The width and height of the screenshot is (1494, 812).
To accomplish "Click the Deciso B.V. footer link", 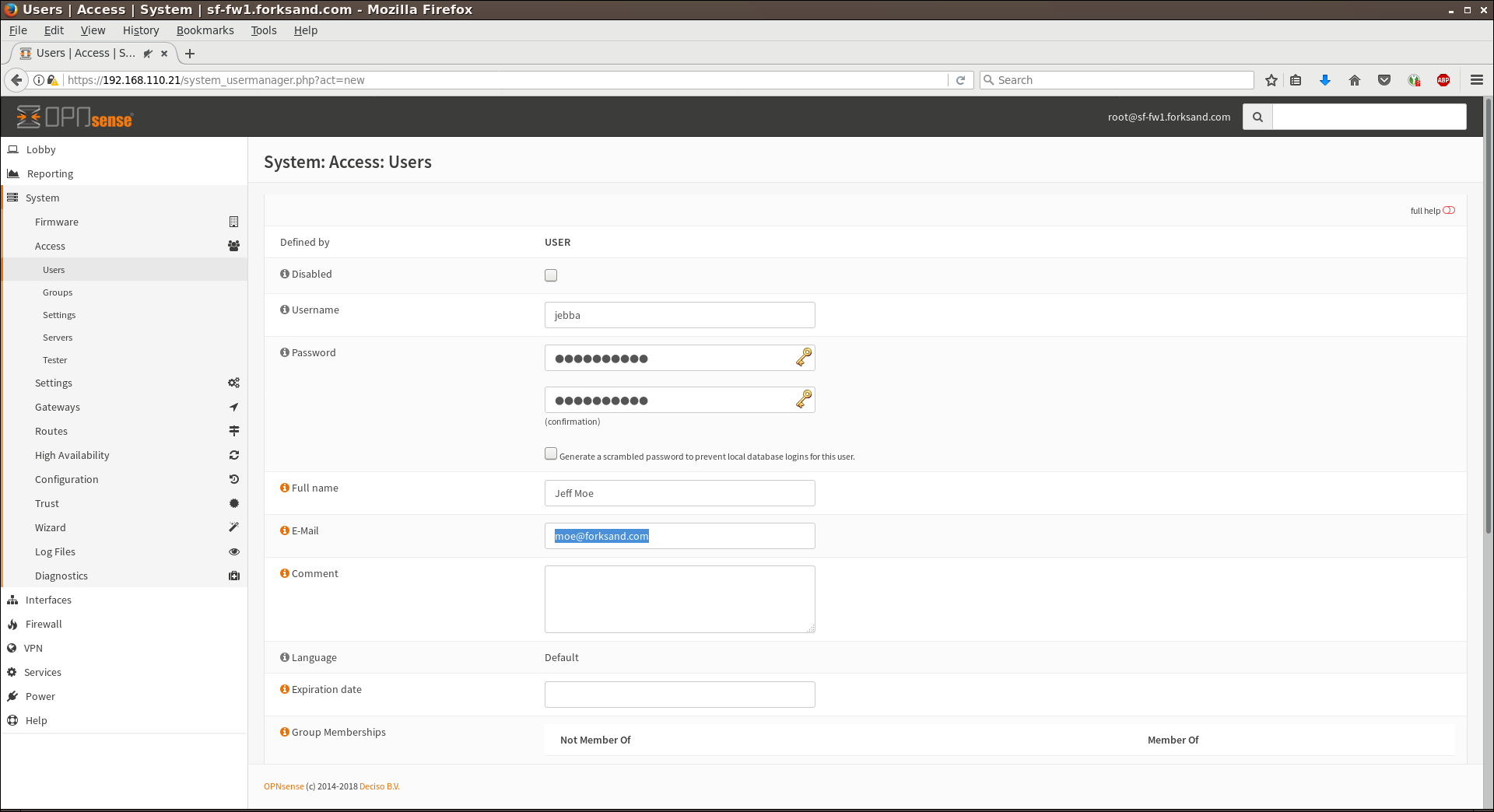I will click(x=379, y=786).
